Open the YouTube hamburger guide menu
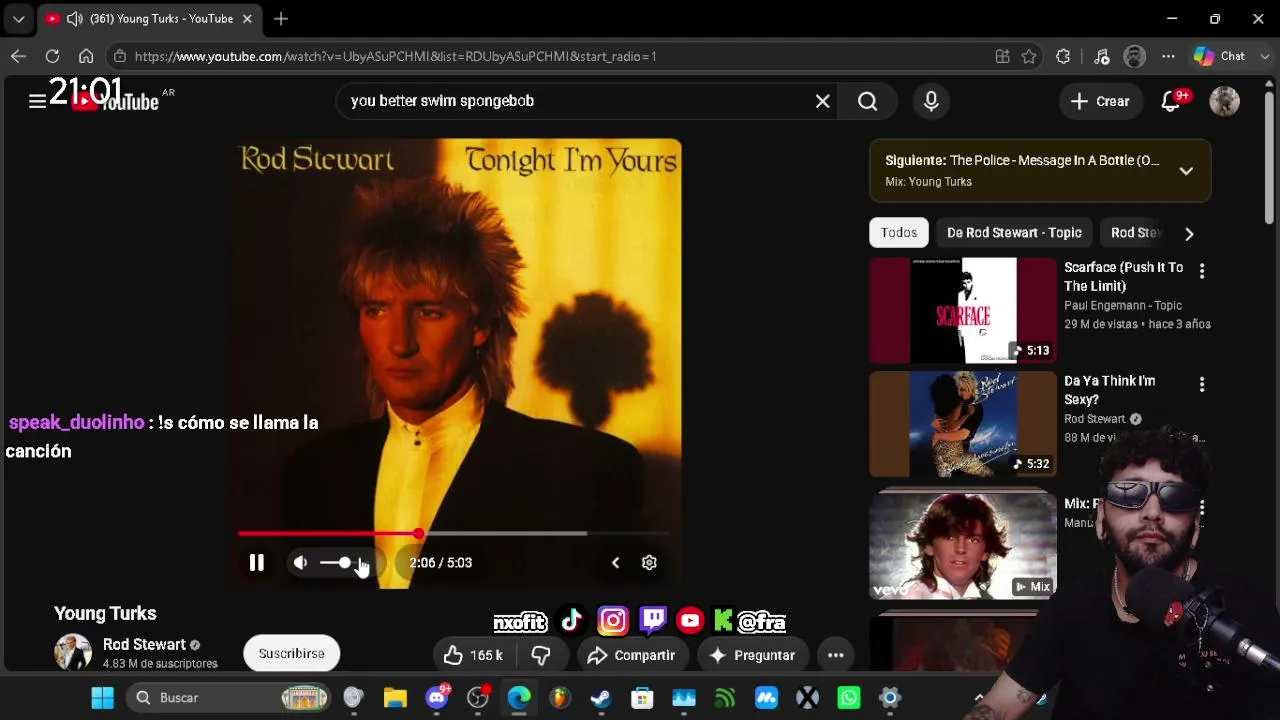Screen dimensions: 1280x720 point(37,101)
